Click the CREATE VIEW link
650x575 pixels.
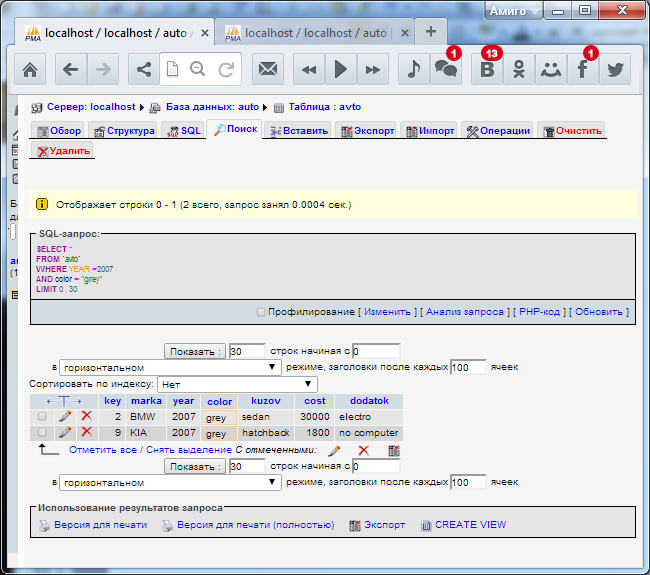pyautogui.click(x=469, y=525)
